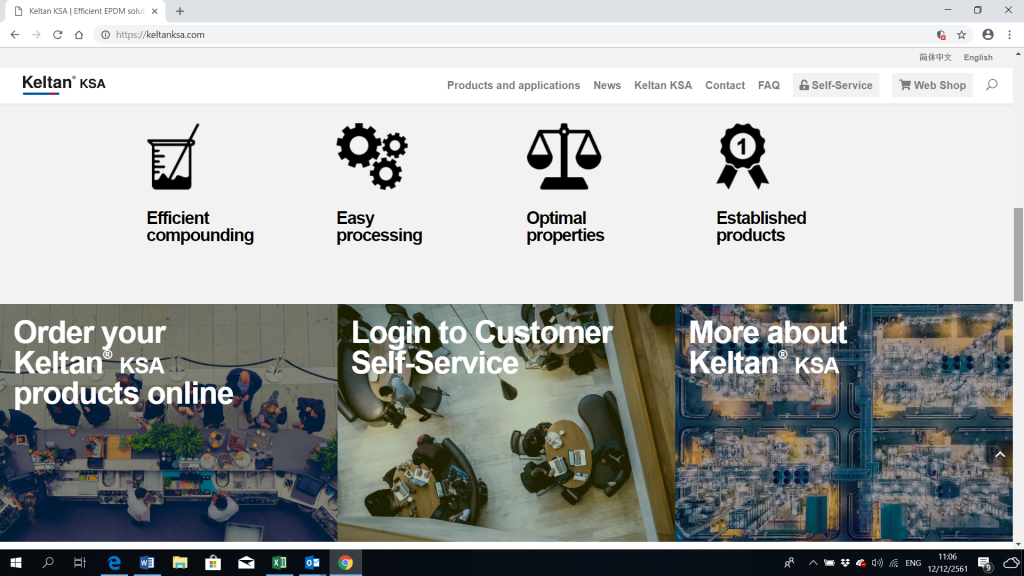This screenshot has width=1024, height=576.
Task: Launch Microsoft Edge from the taskbar
Action: 114,562
